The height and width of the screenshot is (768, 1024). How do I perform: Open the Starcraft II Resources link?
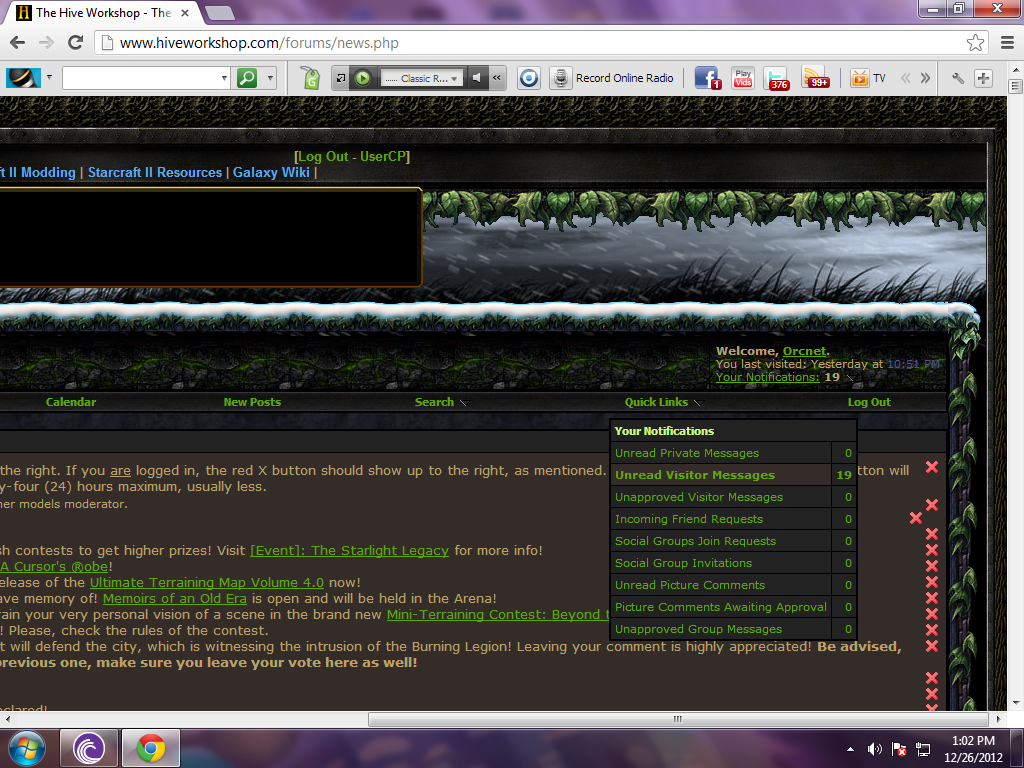coord(155,172)
